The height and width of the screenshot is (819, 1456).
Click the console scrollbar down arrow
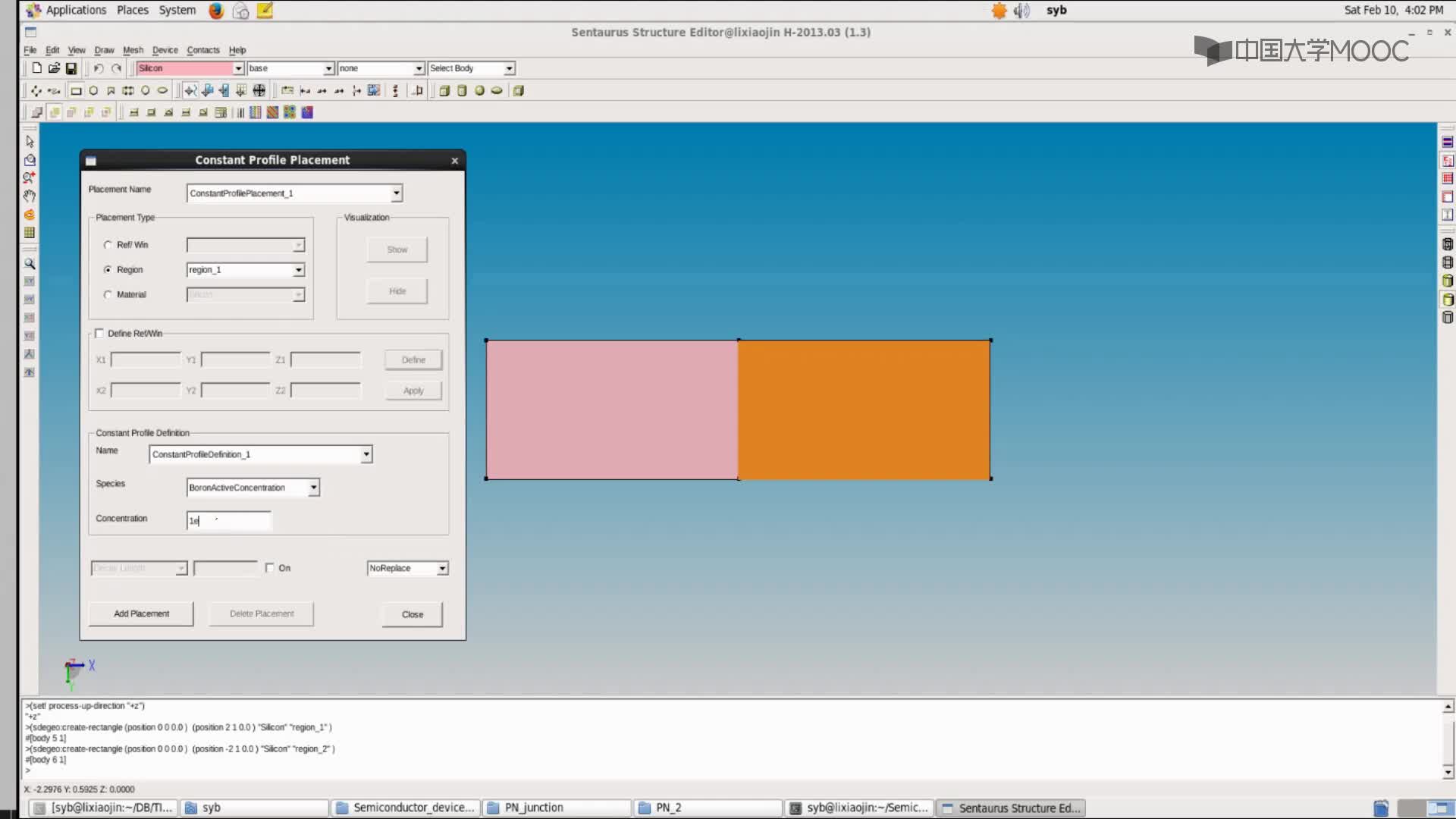[1448, 773]
